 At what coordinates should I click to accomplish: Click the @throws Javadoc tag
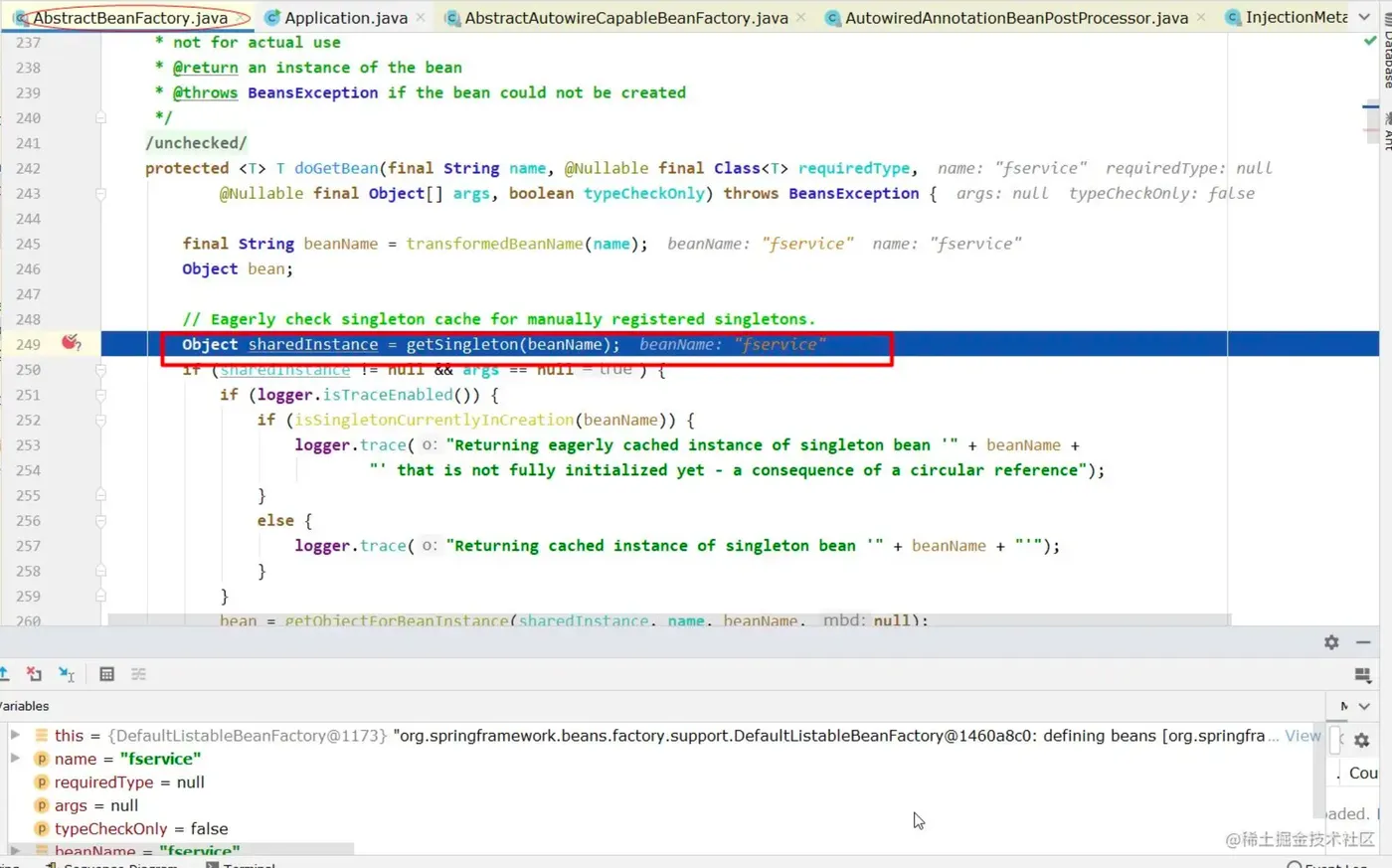pos(205,92)
